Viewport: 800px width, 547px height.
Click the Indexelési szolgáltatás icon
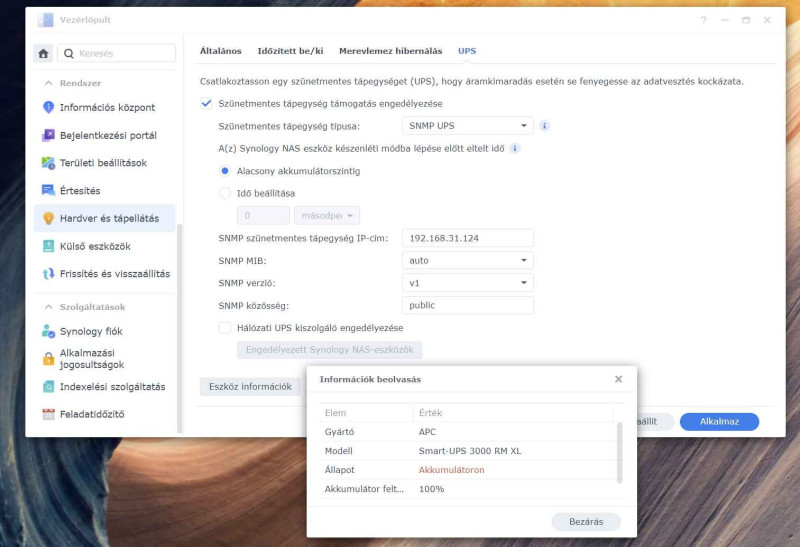click(x=48, y=387)
